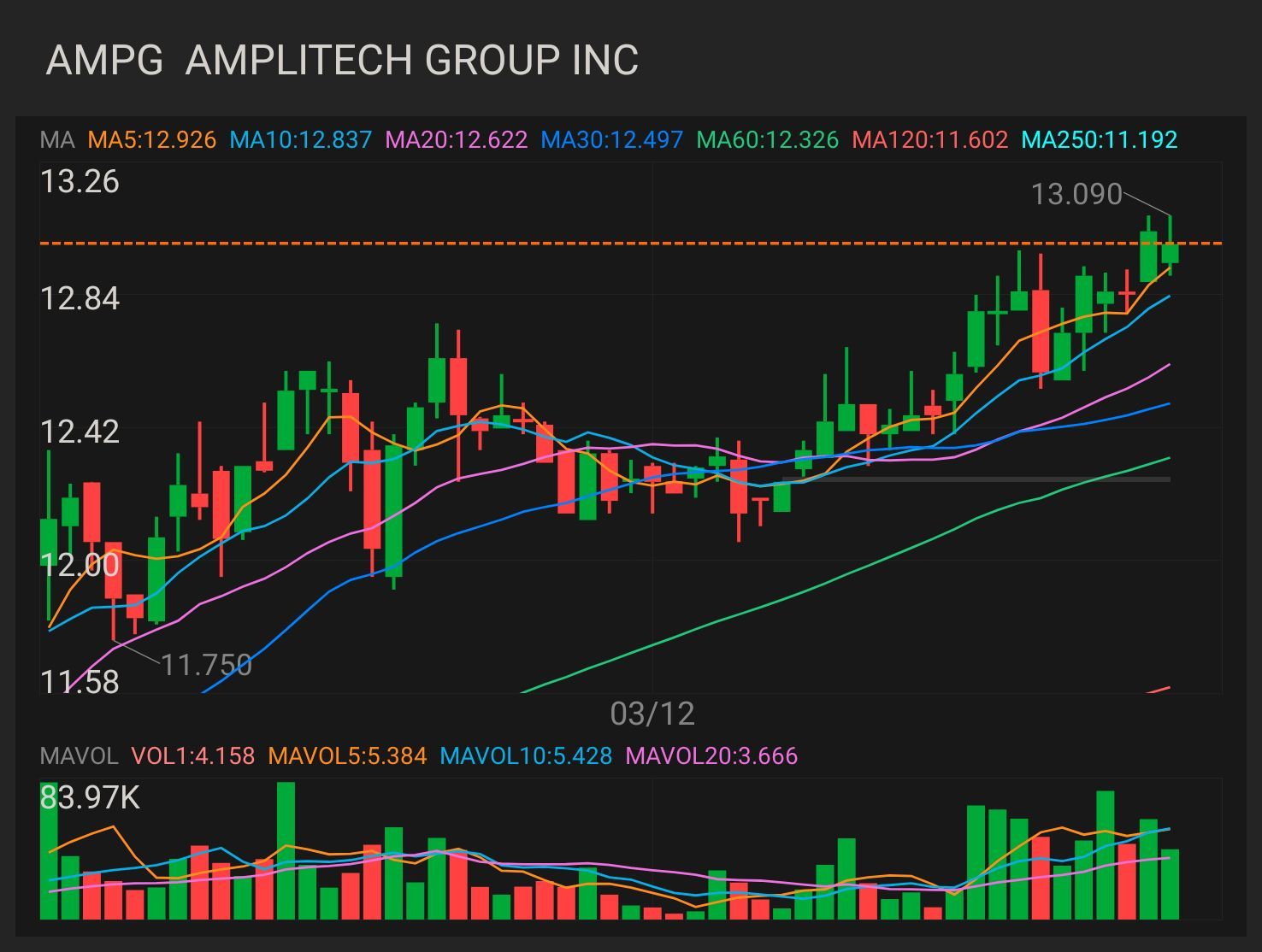Click the 12.84 price axis label
This screenshot has width=1262, height=952.
[x=80, y=298]
